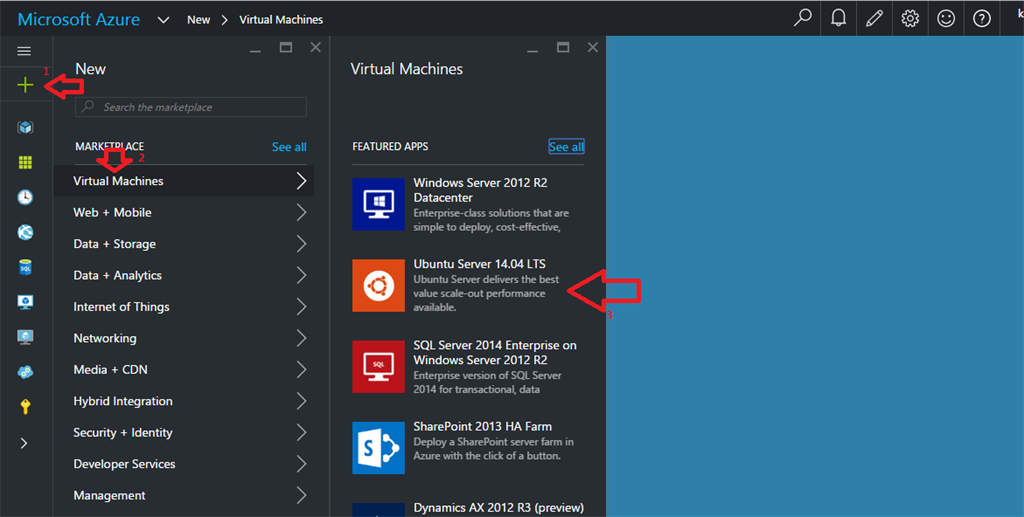Open the SQL databases sidebar icon
Screen dimensions: 1024x517
point(25,267)
